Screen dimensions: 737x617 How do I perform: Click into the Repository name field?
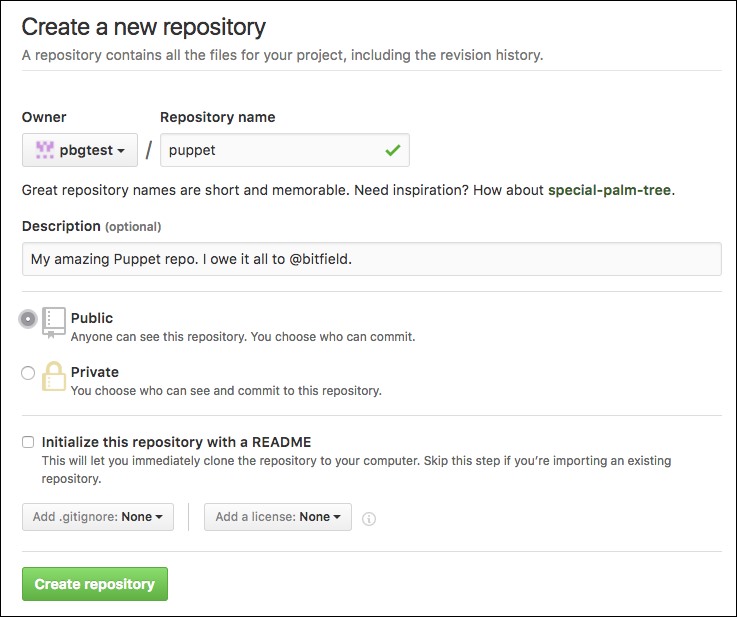(270, 150)
